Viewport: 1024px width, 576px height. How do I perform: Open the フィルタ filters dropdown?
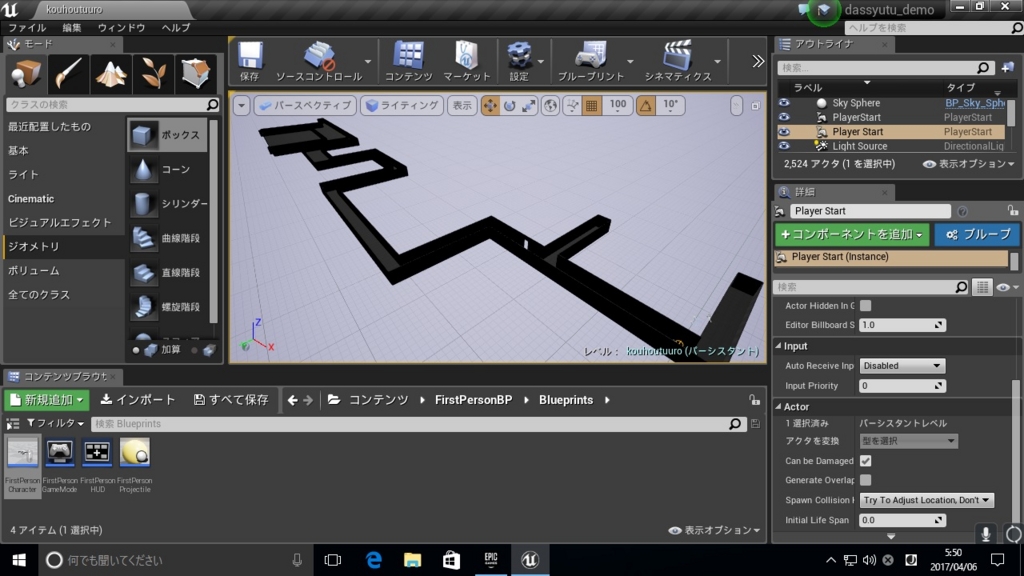55,424
